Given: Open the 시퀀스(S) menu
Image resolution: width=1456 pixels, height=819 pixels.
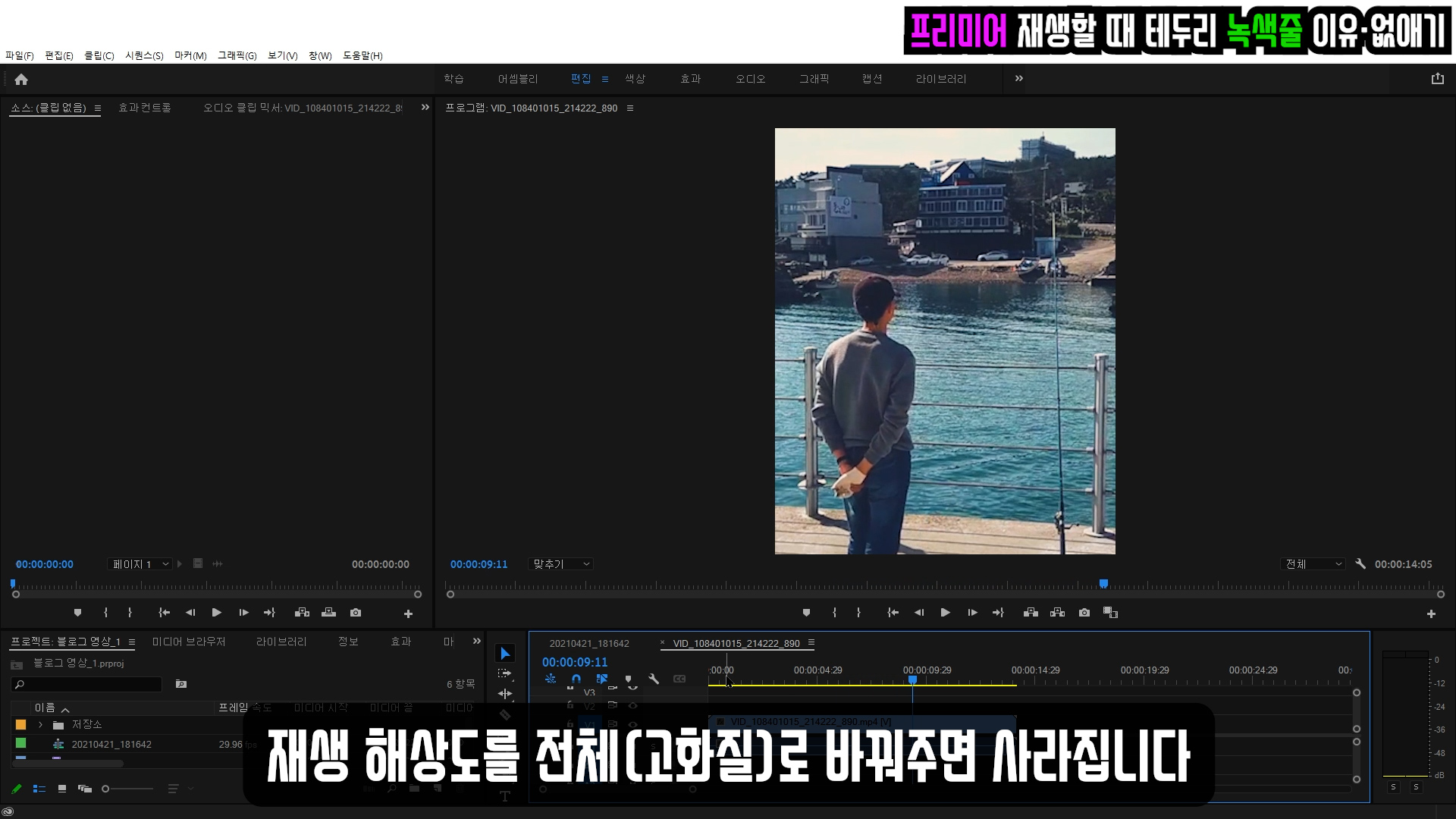Looking at the screenshot, I should (x=144, y=55).
